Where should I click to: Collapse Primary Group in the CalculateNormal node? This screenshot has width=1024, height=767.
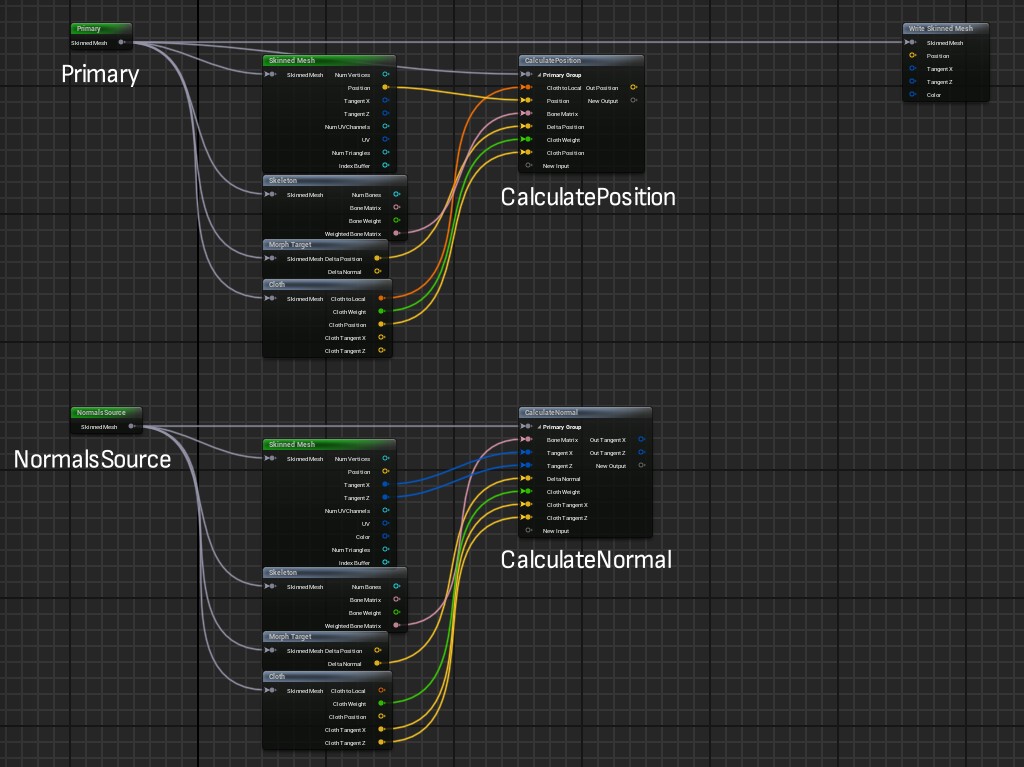tap(539, 427)
